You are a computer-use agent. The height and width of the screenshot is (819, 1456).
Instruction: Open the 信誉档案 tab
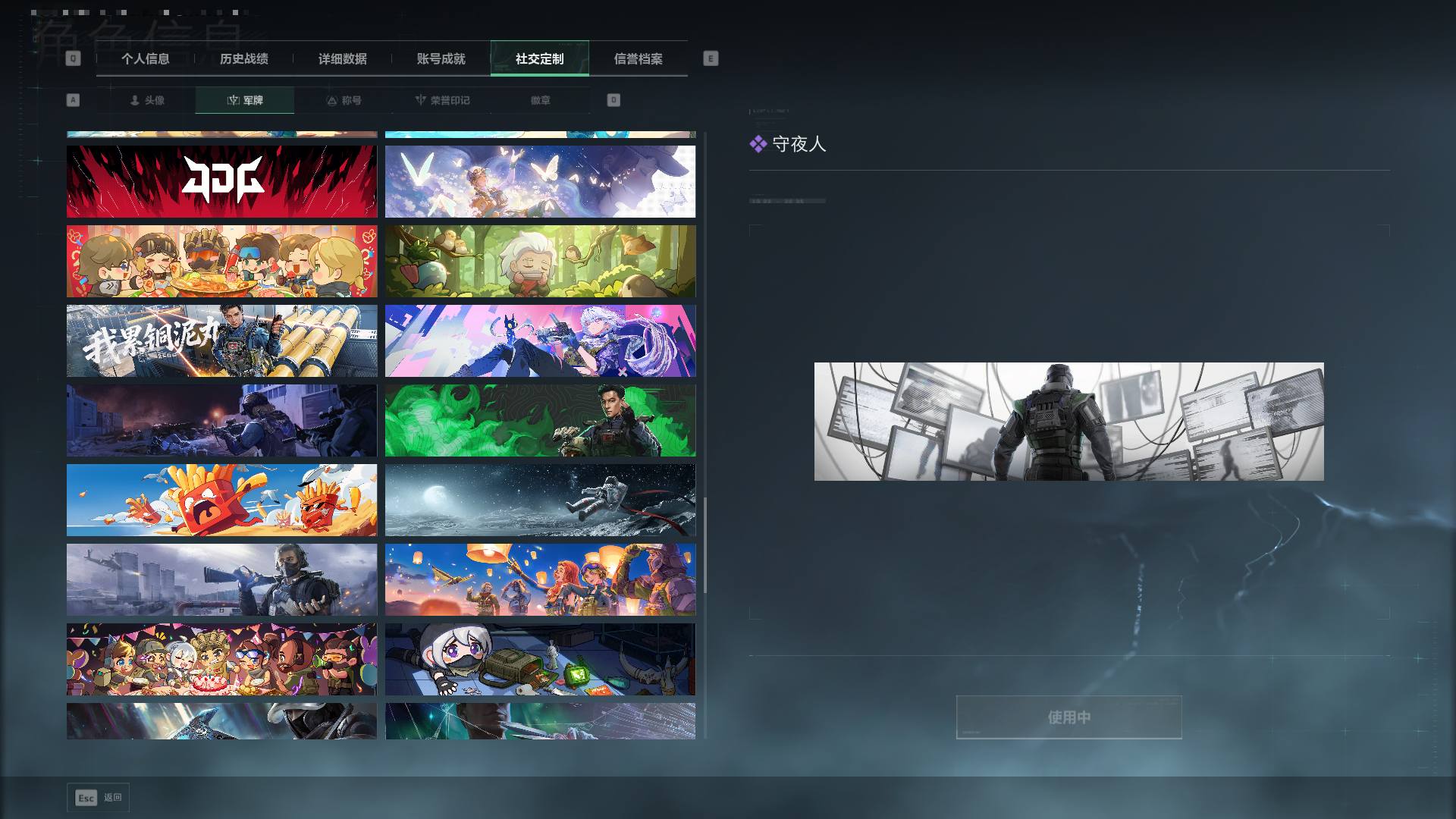tap(638, 58)
